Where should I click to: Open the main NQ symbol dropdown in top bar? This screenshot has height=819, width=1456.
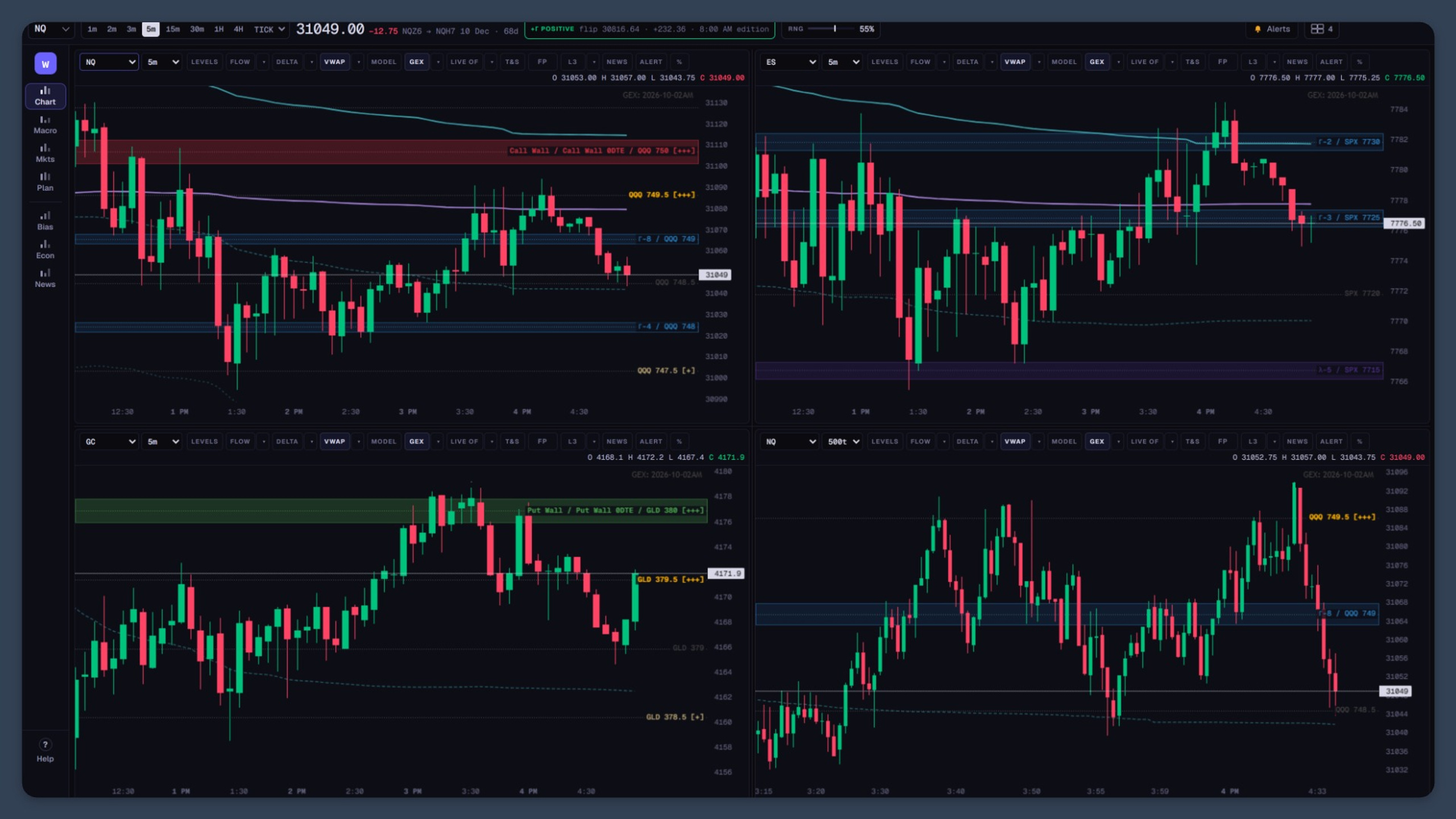click(52, 28)
